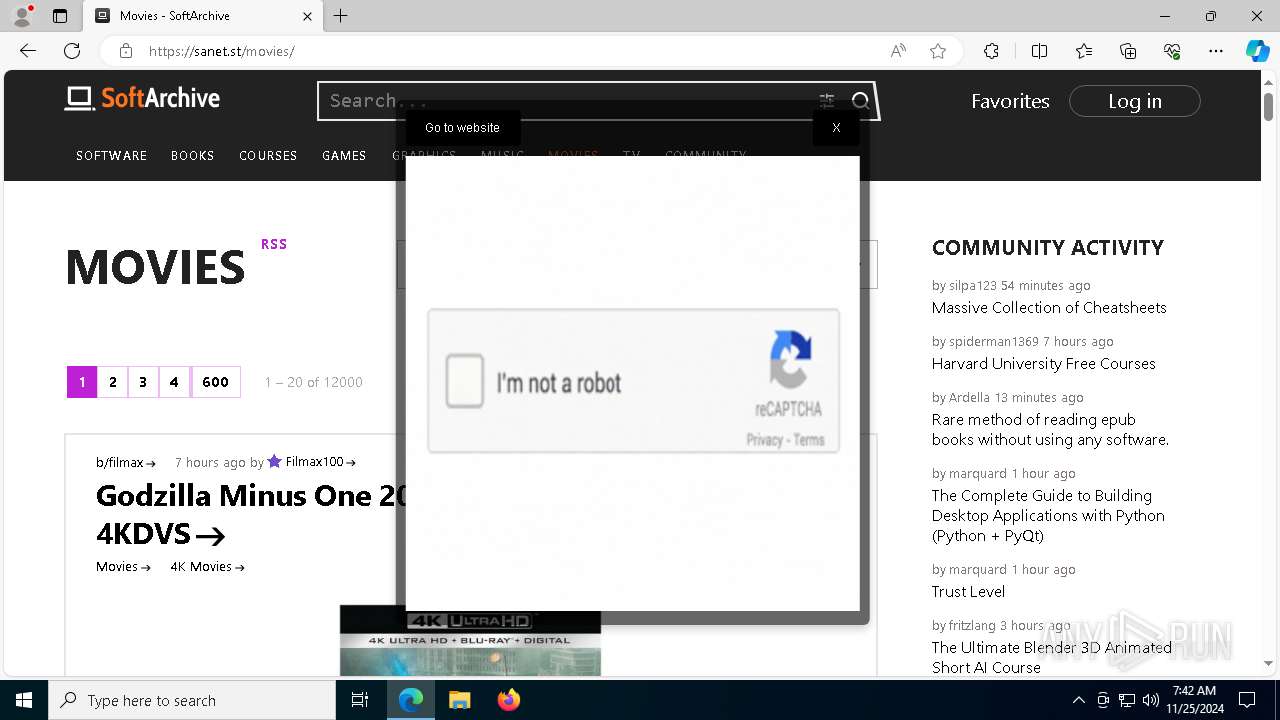Open Task View on taskbar
This screenshot has height=720, width=1280.
pyautogui.click(x=360, y=700)
